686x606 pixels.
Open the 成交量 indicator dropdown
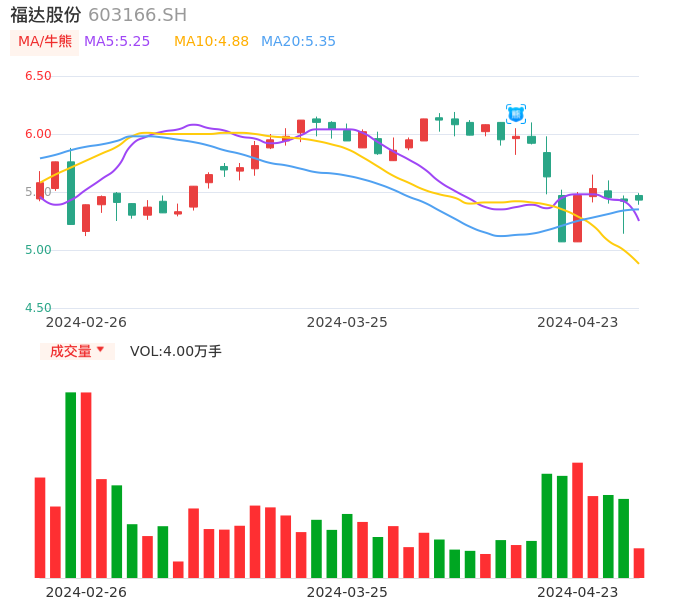click(77, 351)
